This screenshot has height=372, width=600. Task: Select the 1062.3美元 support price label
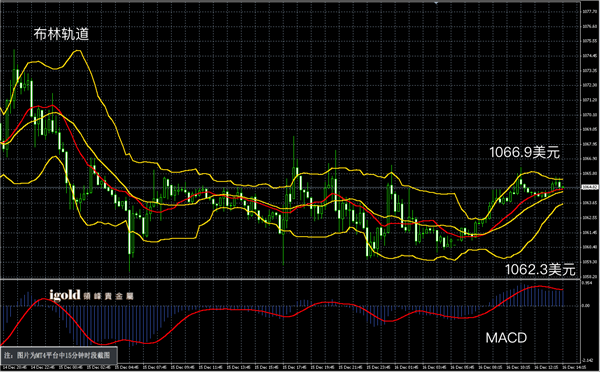coord(540,269)
